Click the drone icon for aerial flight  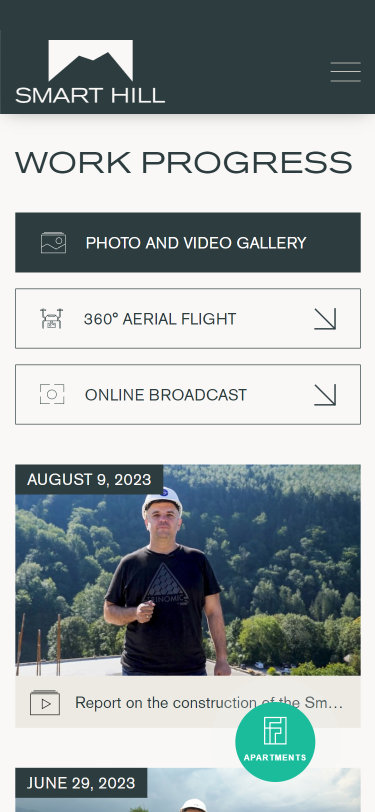tap(51, 318)
